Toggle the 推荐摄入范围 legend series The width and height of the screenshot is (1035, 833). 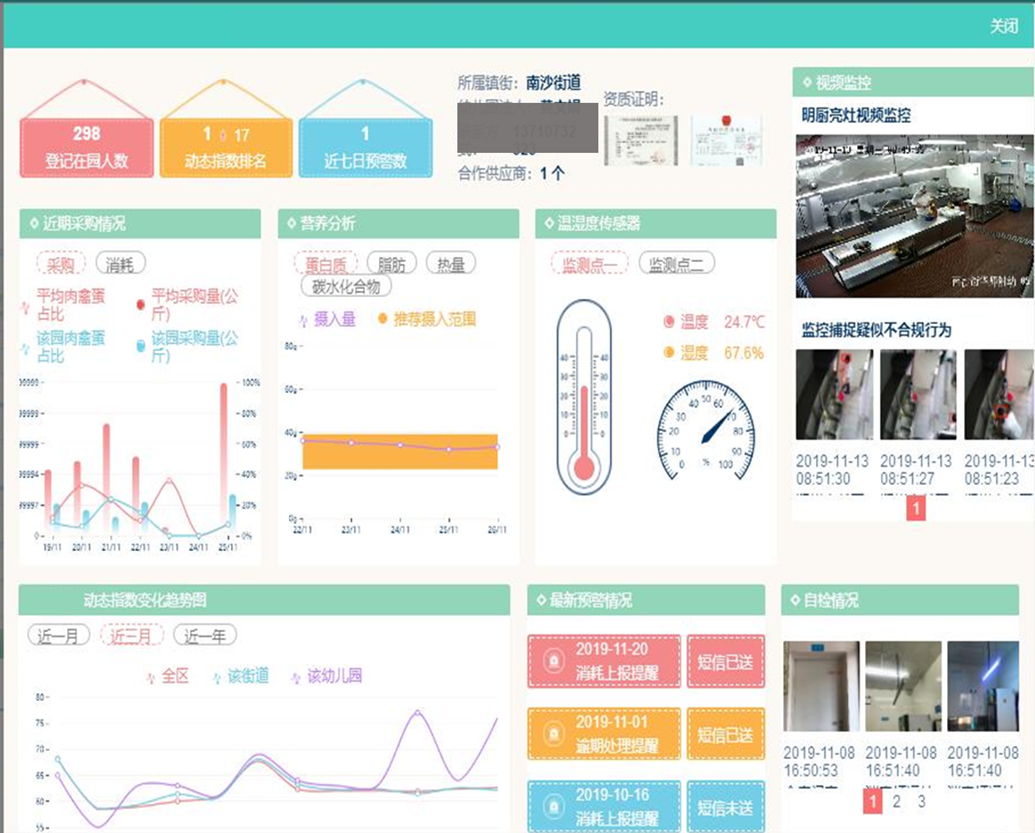pyautogui.click(x=426, y=319)
